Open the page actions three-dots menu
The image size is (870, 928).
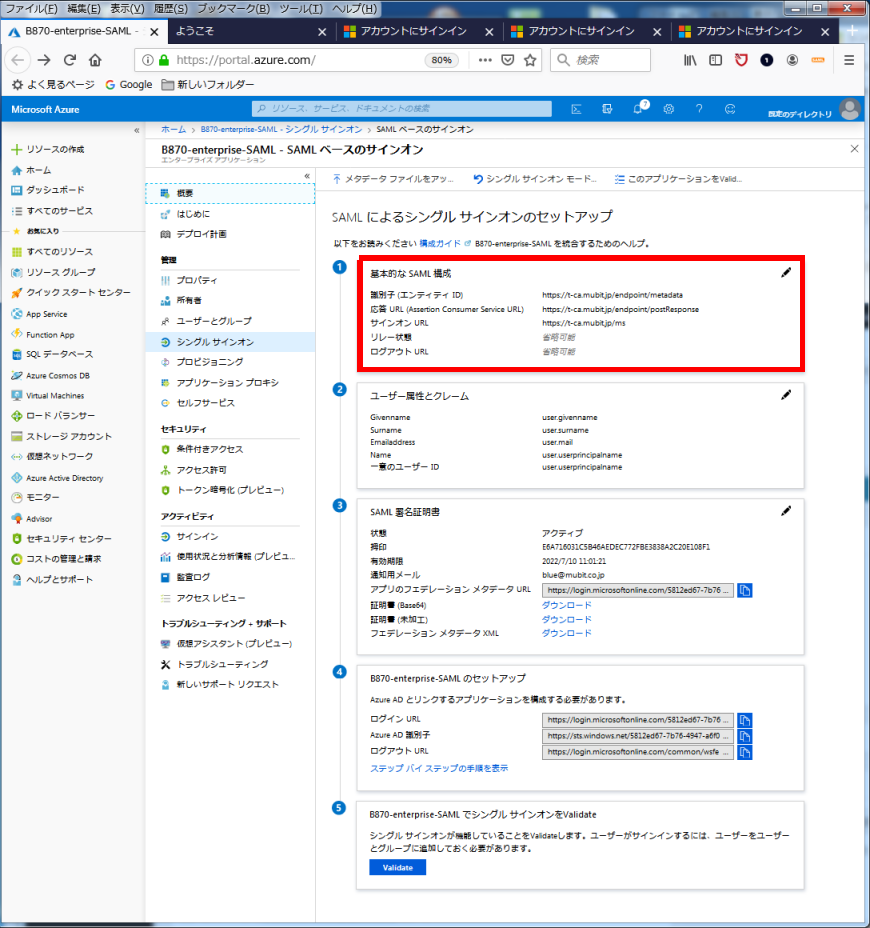[x=485, y=60]
